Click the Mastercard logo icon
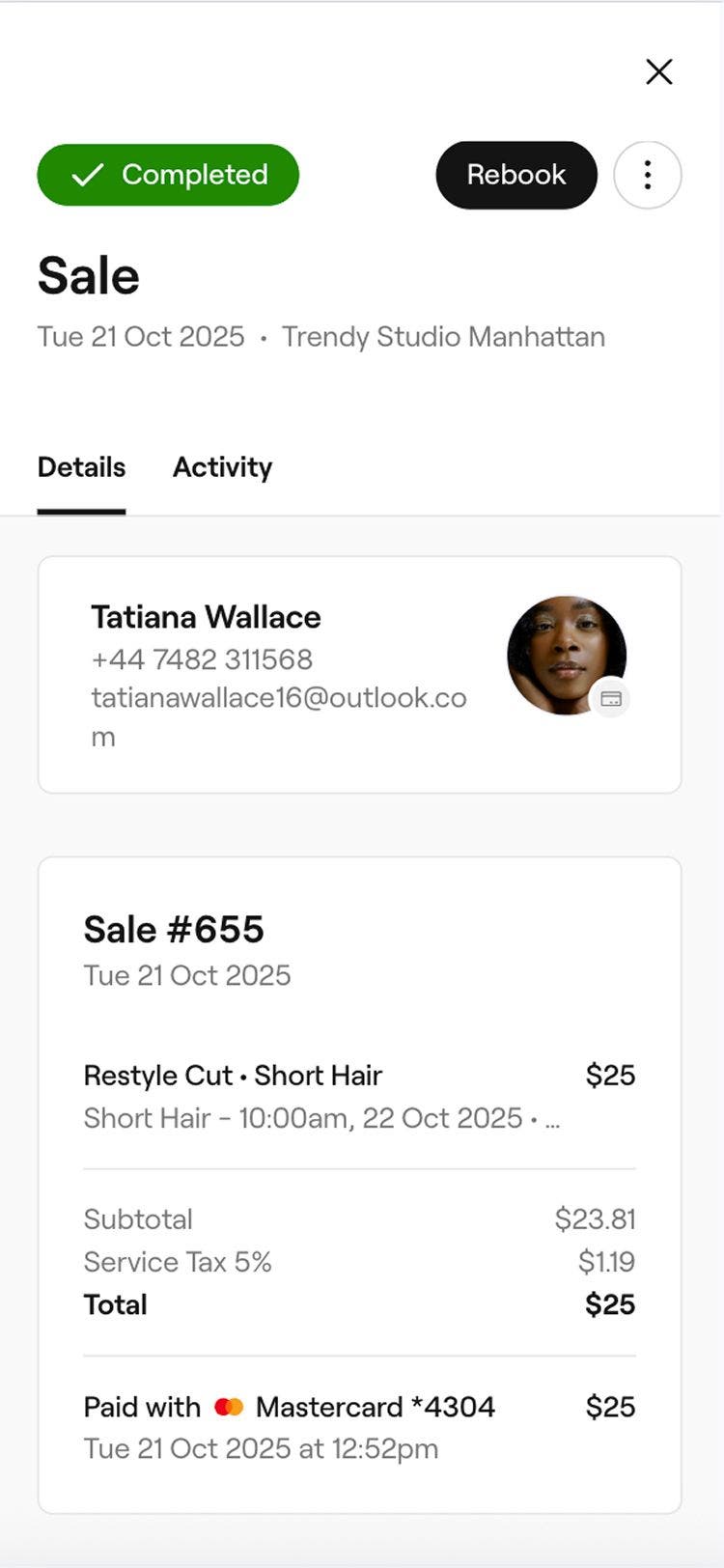 [229, 1408]
